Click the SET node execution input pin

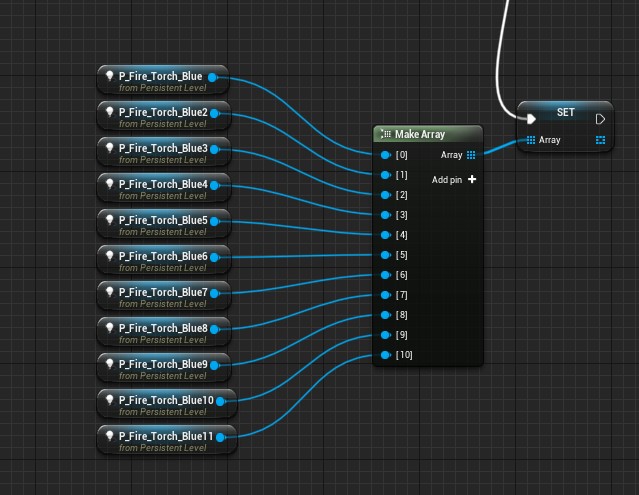(x=531, y=119)
